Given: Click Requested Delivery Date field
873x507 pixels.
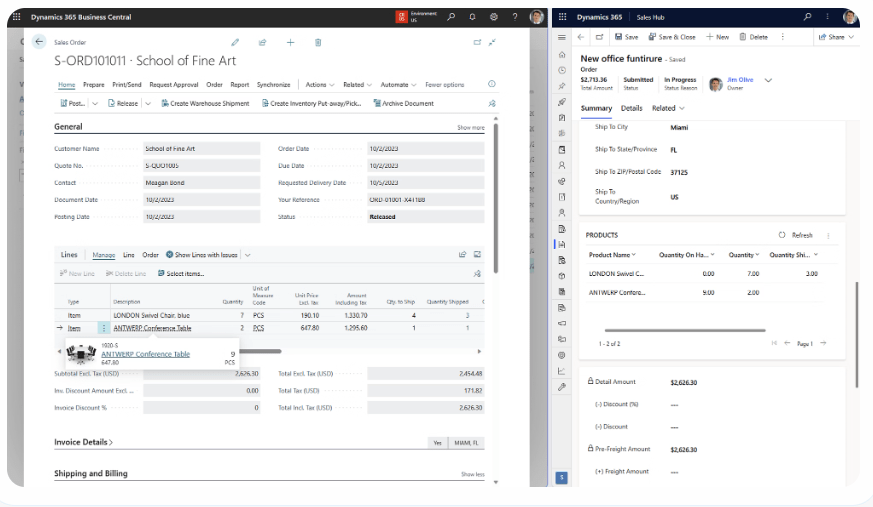Looking at the screenshot, I should tap(425, 183).
